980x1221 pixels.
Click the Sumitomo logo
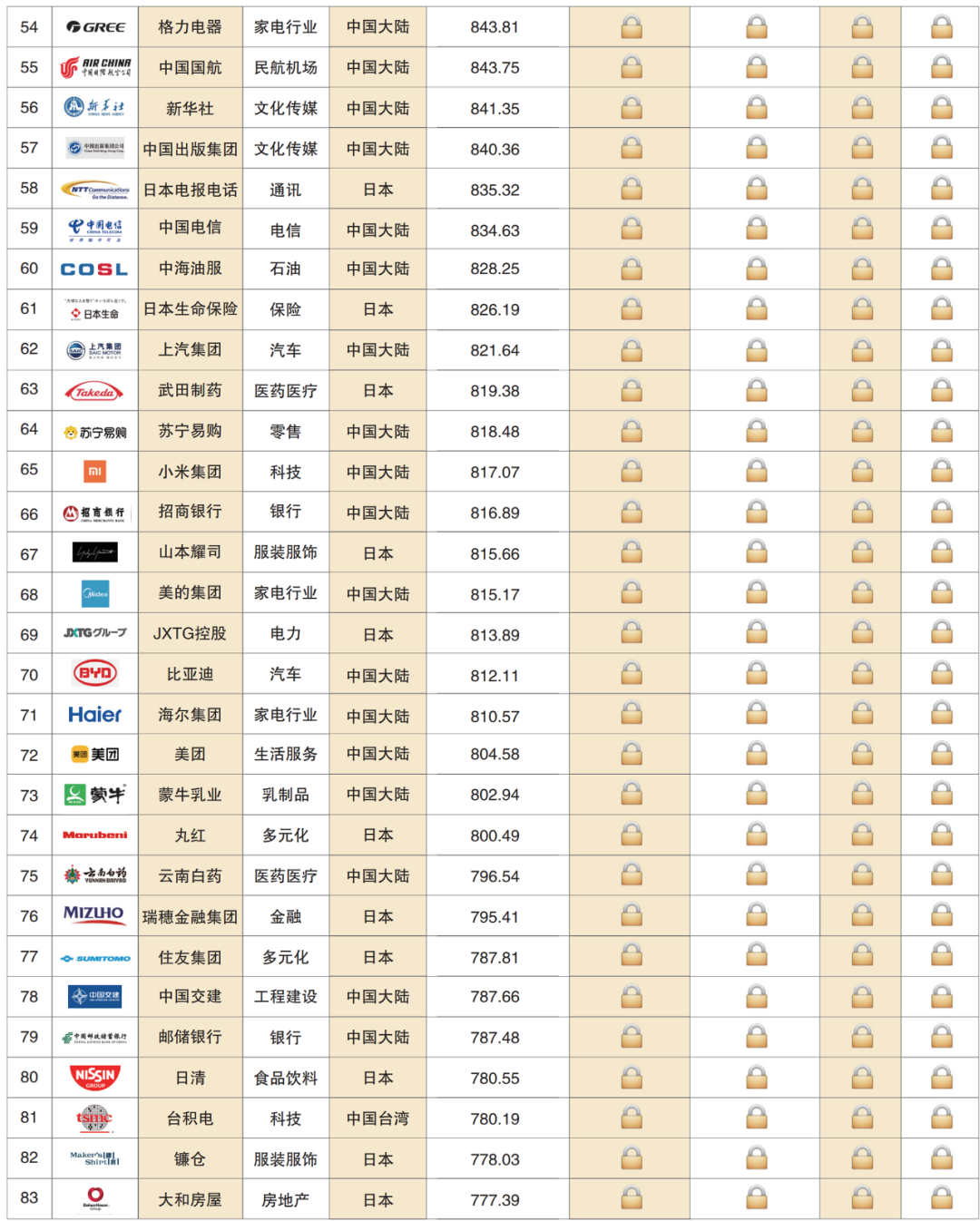pos(95,958)
